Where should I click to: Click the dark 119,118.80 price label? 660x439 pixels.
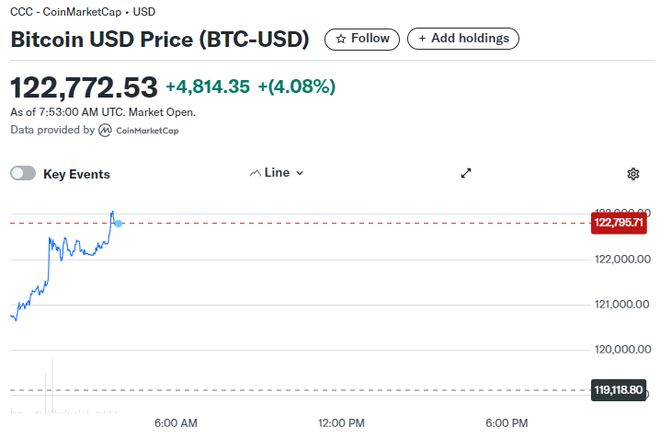pos(621,390)
